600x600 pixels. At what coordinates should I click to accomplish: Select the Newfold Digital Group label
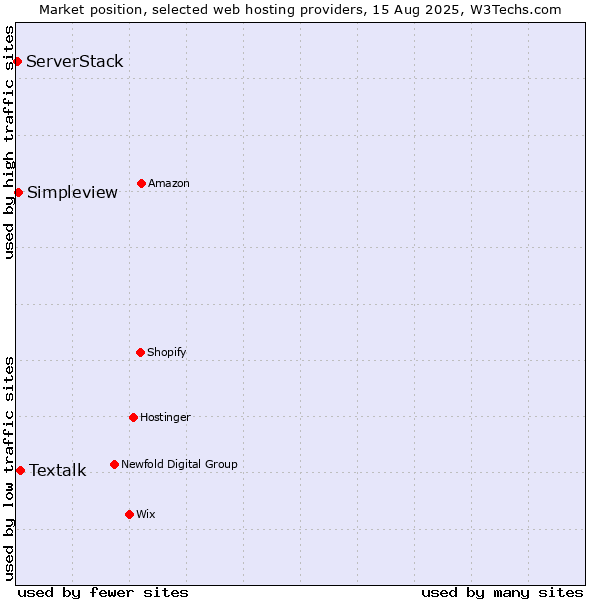point(179,464)
